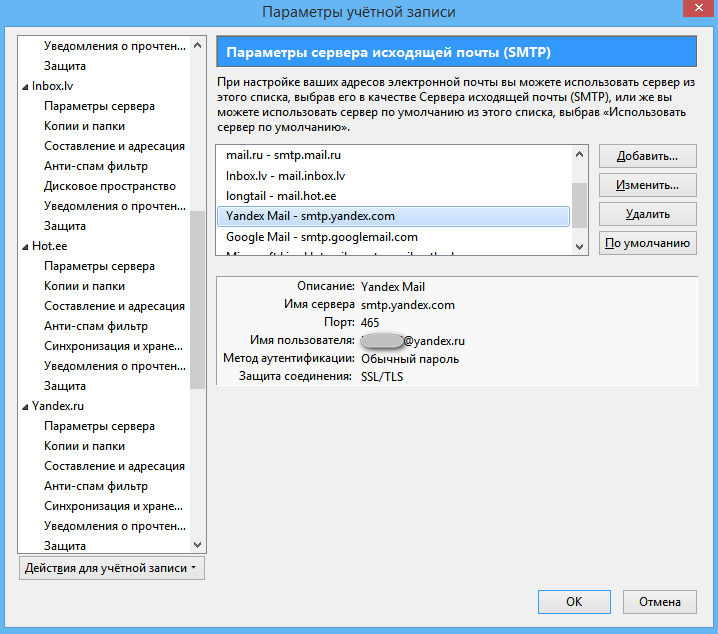The height and width of the screenshot is (634, 718).
Task: Click the account tree scrollbar thumb
Action: tap(197, 300)
